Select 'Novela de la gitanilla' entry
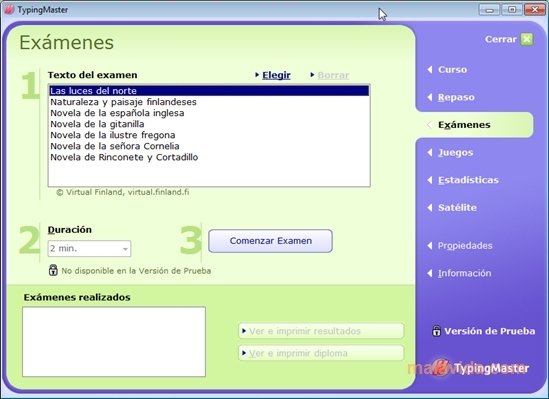 209,124
